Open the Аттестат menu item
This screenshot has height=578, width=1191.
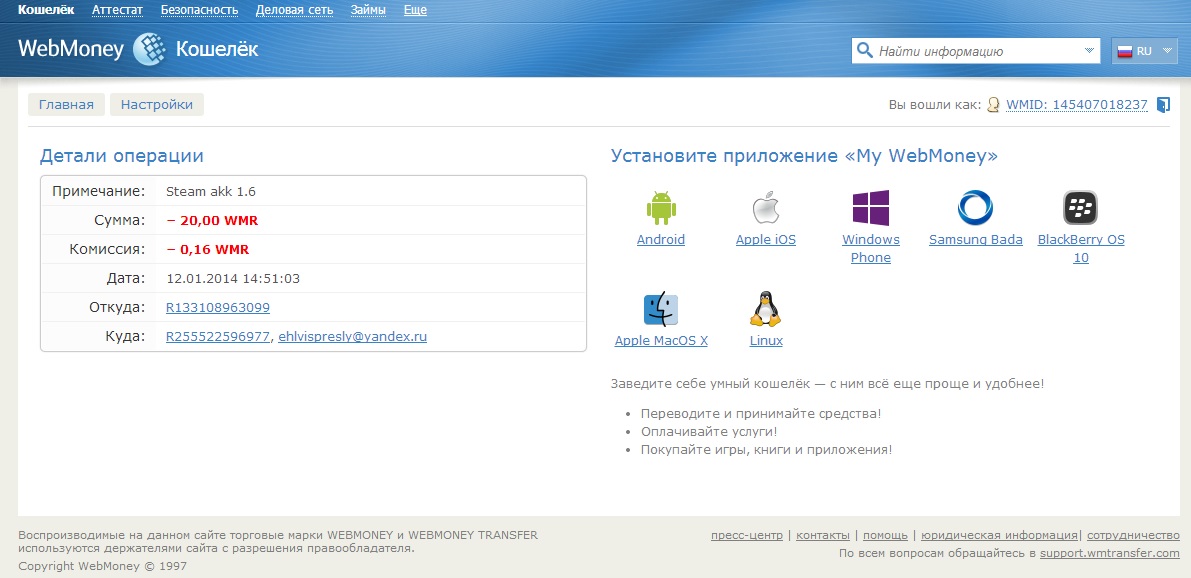click(117, 10)
